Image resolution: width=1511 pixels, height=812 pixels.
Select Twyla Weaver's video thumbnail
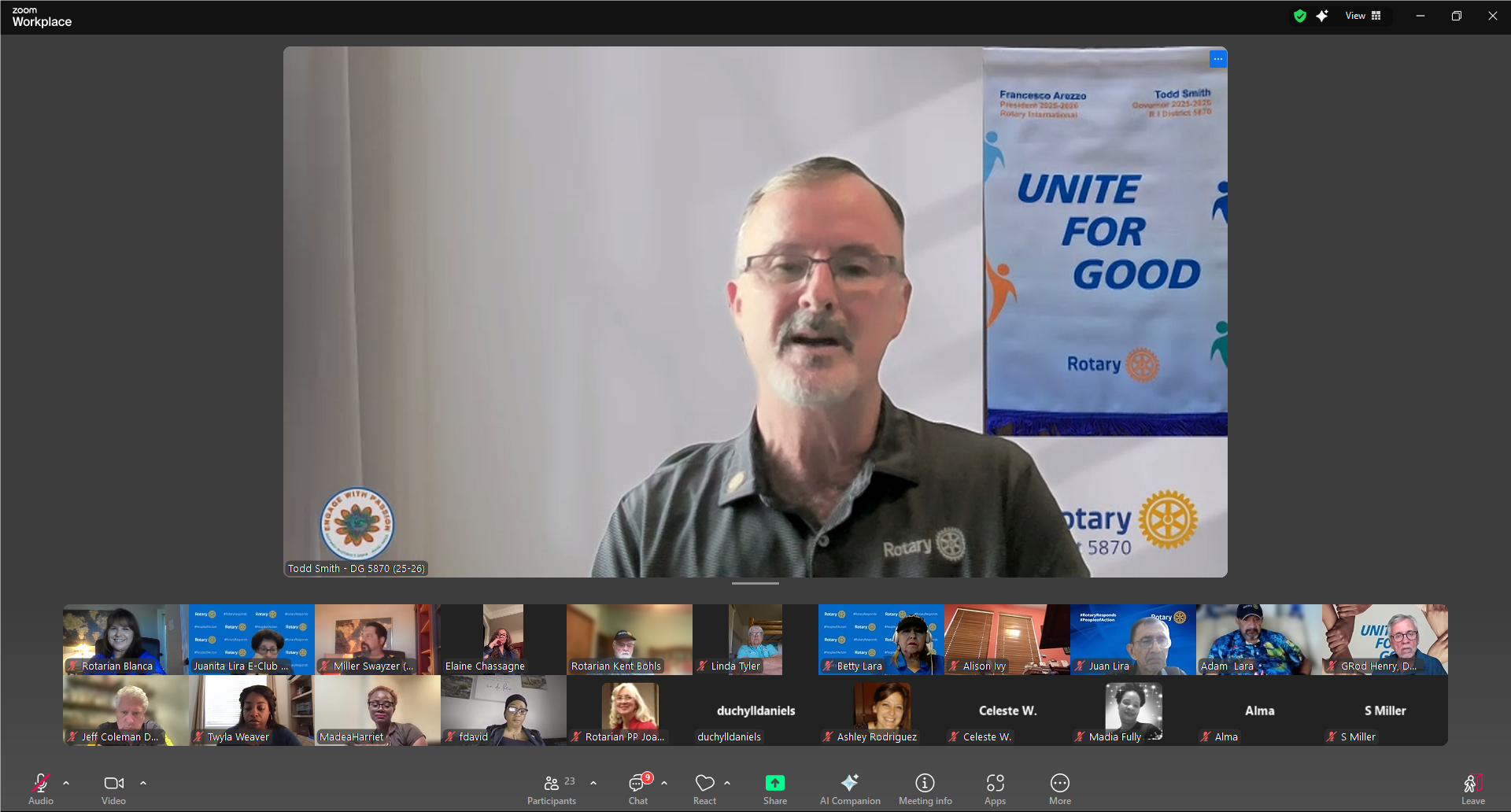[x=252, y=710]
